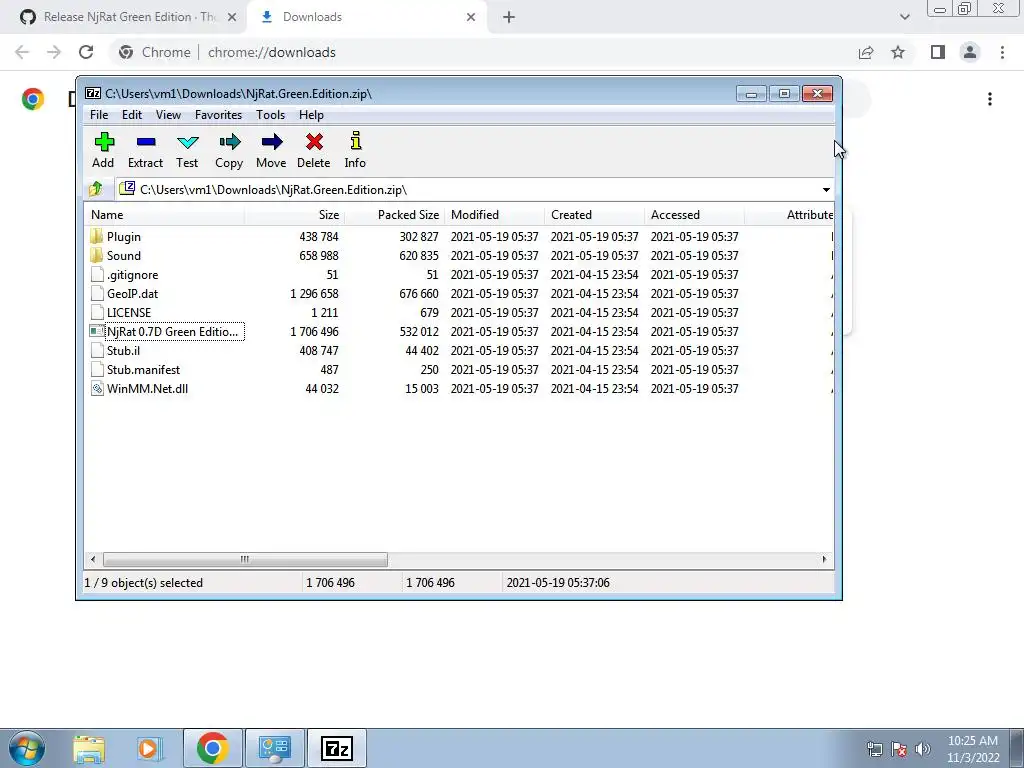Open the Help menu
Image resolution: width=1024 pixels, height=768 pixels.
pos(311,115)
